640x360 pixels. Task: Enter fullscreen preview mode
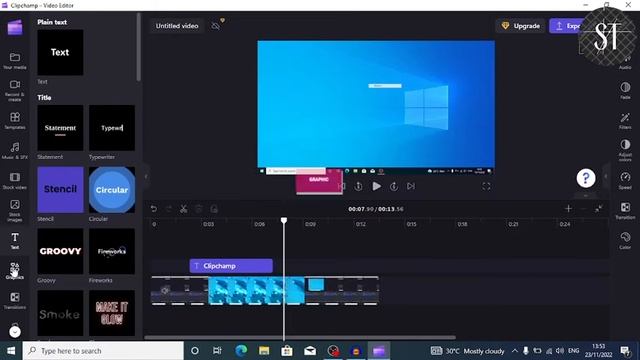coord(486,186)
